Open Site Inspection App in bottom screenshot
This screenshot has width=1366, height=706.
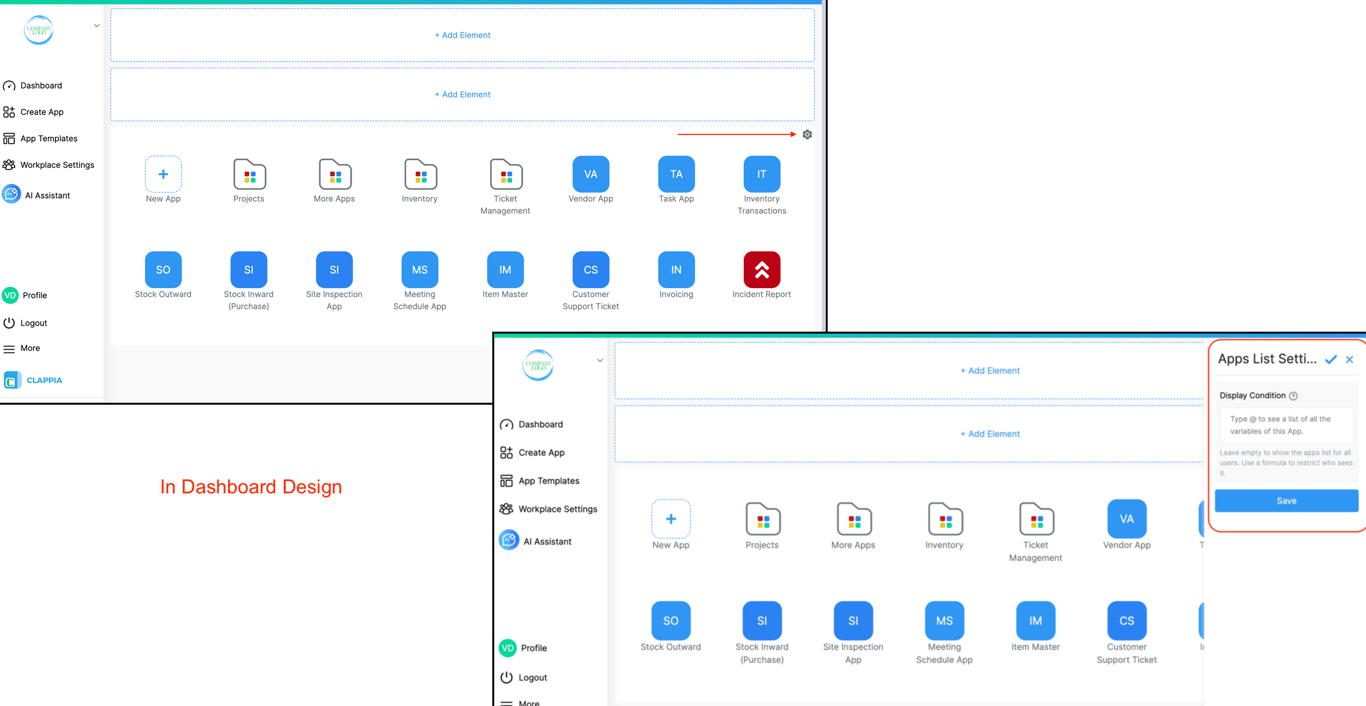[x=853, y=621]
